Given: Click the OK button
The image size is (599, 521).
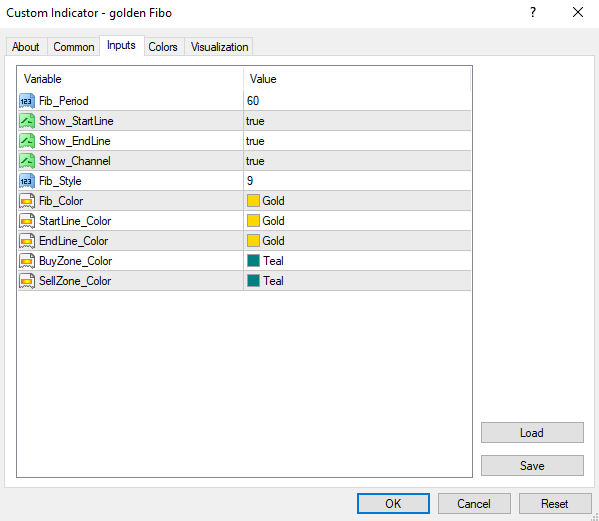Looking at the screenshot, I should 393,503.
